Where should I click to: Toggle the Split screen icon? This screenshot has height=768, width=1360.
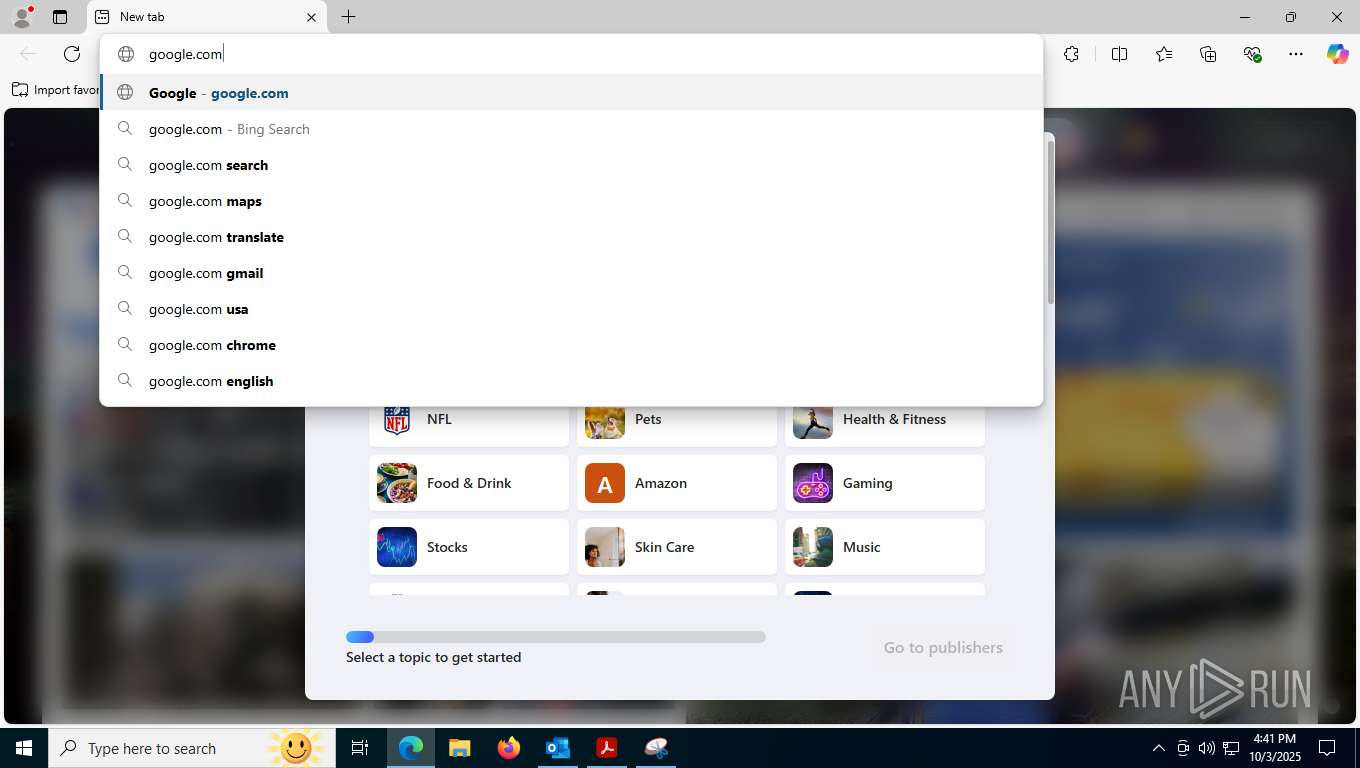1120,54
